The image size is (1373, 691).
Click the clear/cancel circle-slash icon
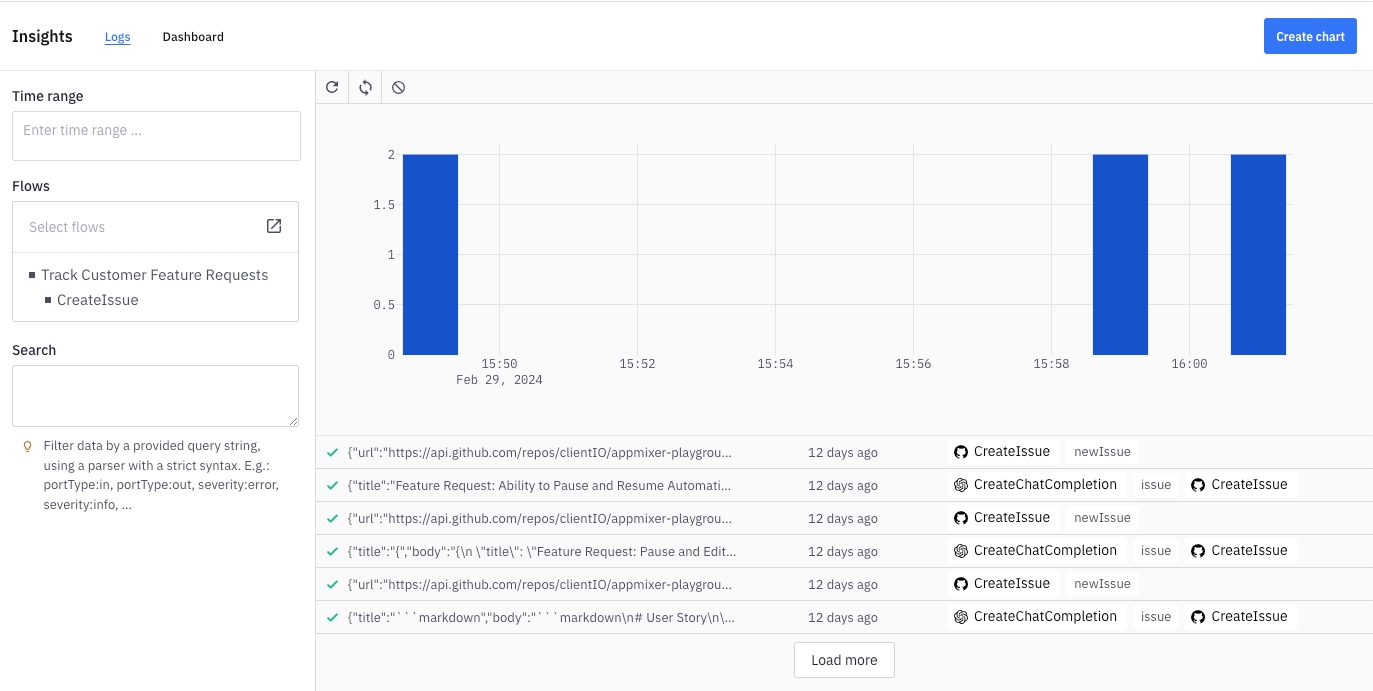(398, 87)
